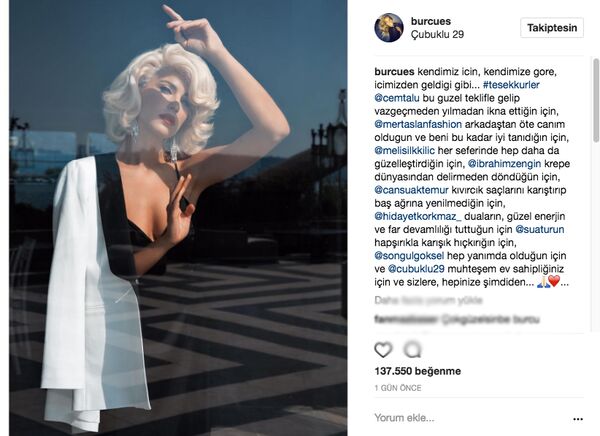
Task: Like the post with the heart icon
Action: point(383,349)
